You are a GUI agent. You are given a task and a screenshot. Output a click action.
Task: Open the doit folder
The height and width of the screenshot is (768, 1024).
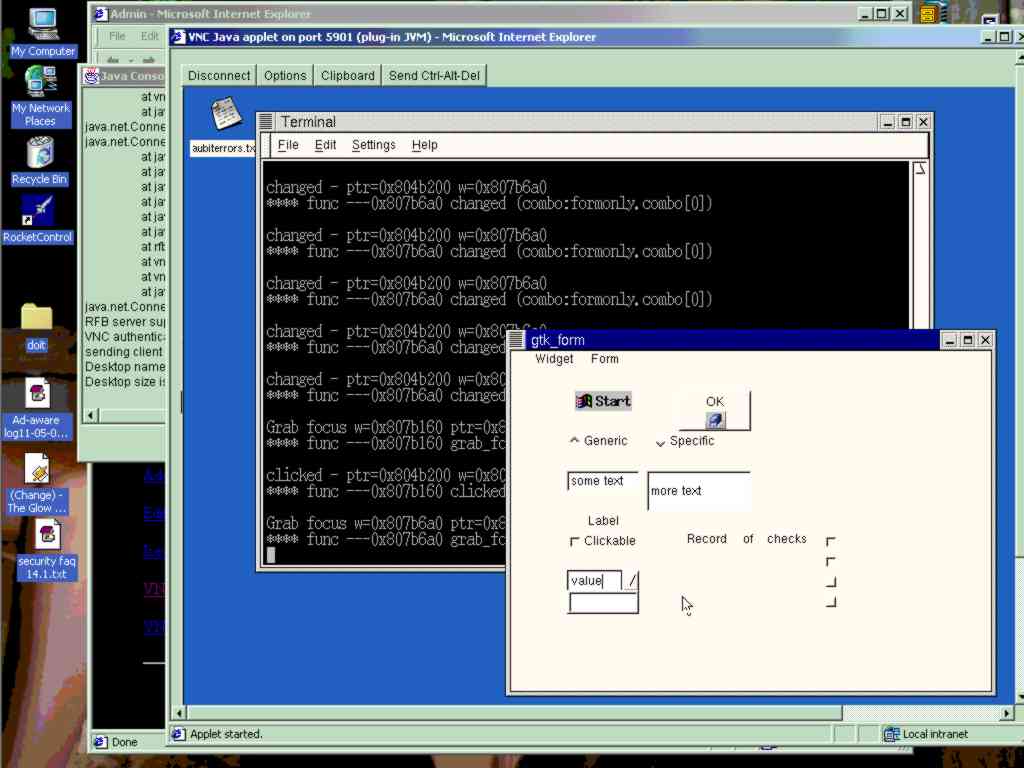point(37,318)
